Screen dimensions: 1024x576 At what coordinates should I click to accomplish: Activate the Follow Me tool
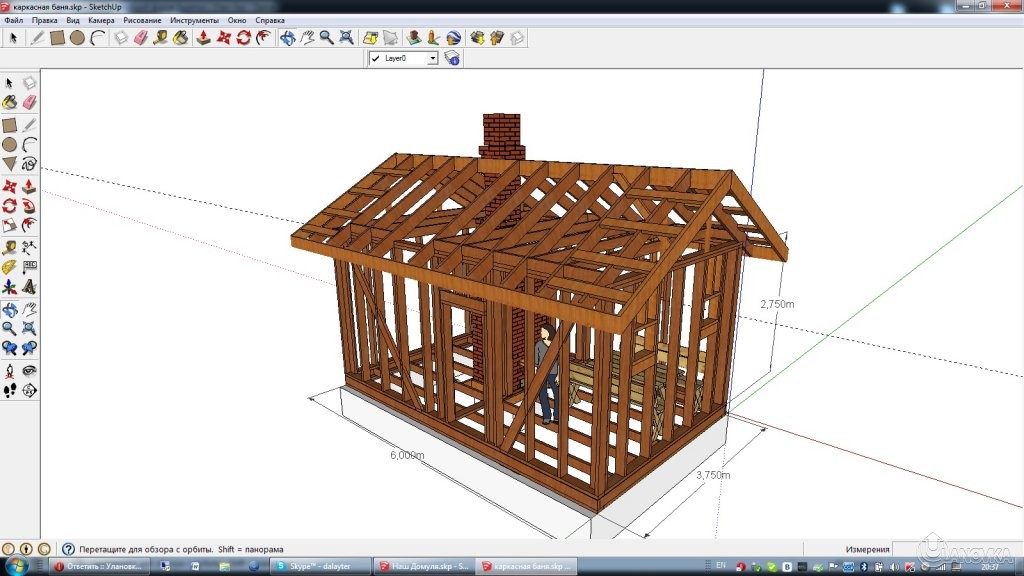pyautogui.click(x=29, y=205)
